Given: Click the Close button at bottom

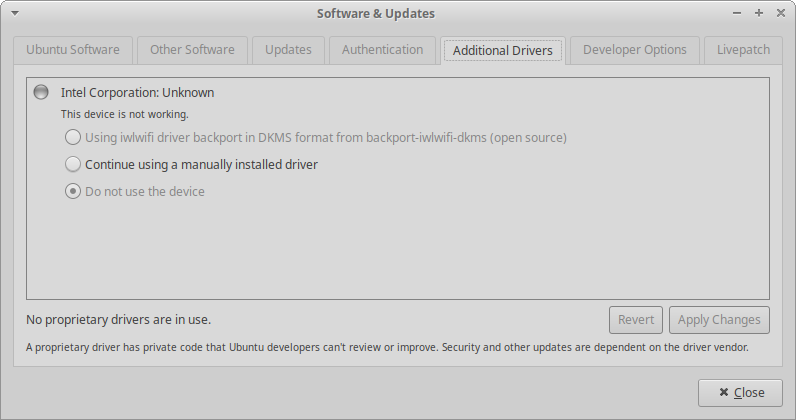Looking at the screenshot, I should tap(740, 393).
